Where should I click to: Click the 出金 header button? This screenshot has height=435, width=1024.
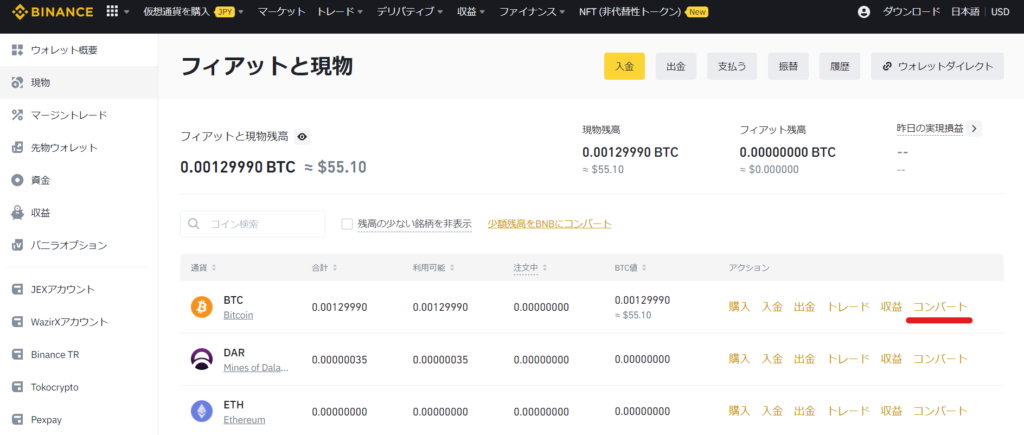pyautogui.click(x=676, y=66)
